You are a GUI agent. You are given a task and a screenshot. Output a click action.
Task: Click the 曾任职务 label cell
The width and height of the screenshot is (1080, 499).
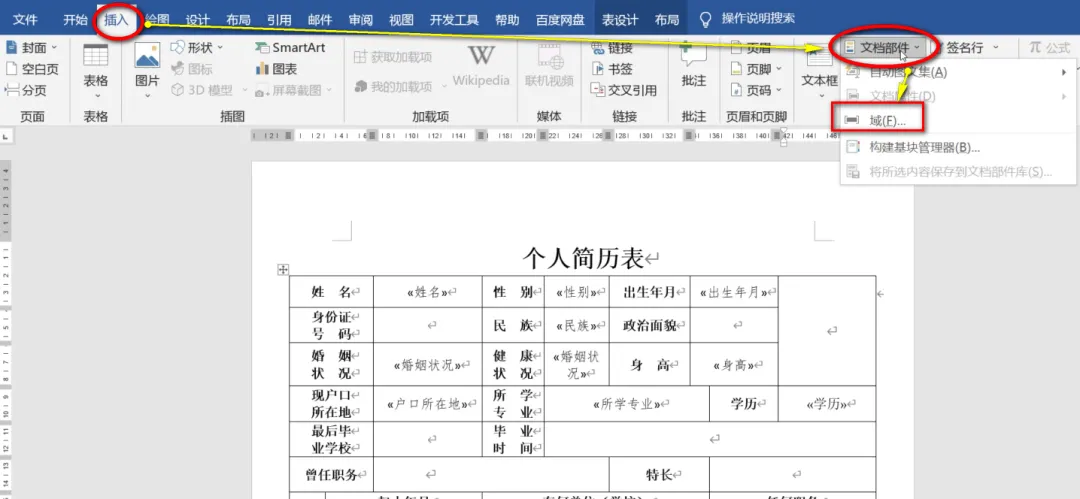pos(332,474)
